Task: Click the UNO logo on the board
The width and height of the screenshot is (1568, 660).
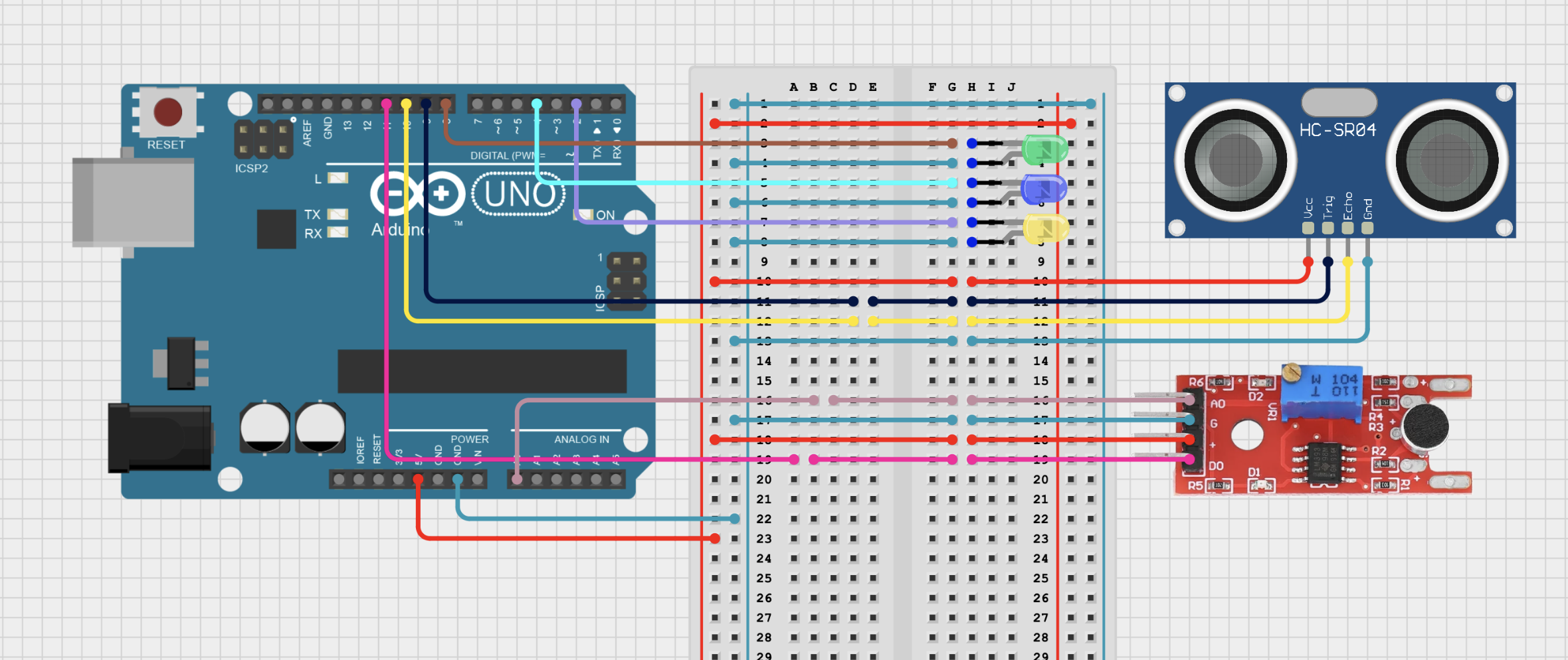Action: [x=519, y=194]
